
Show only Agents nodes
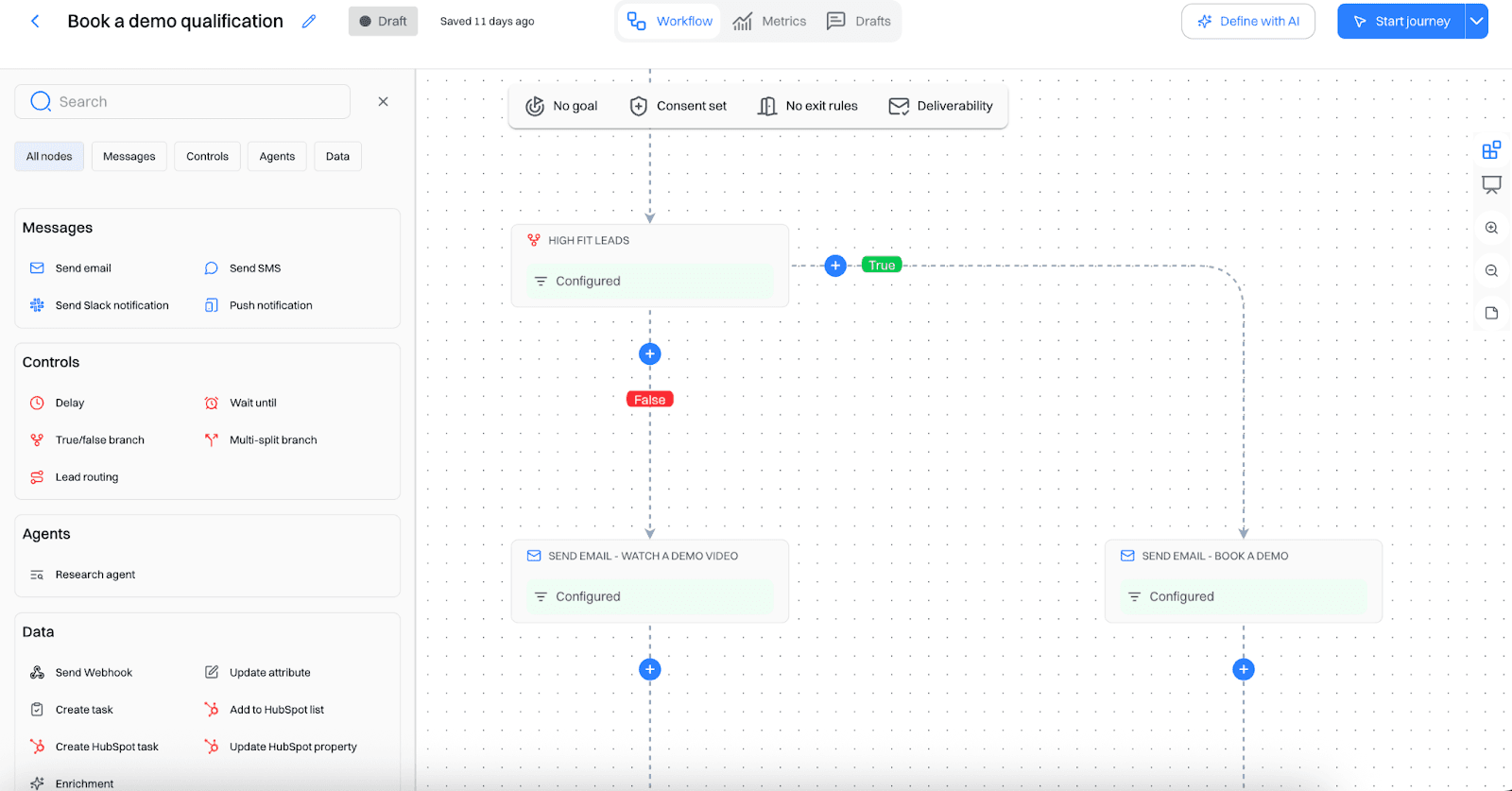(x=277, y=156)
